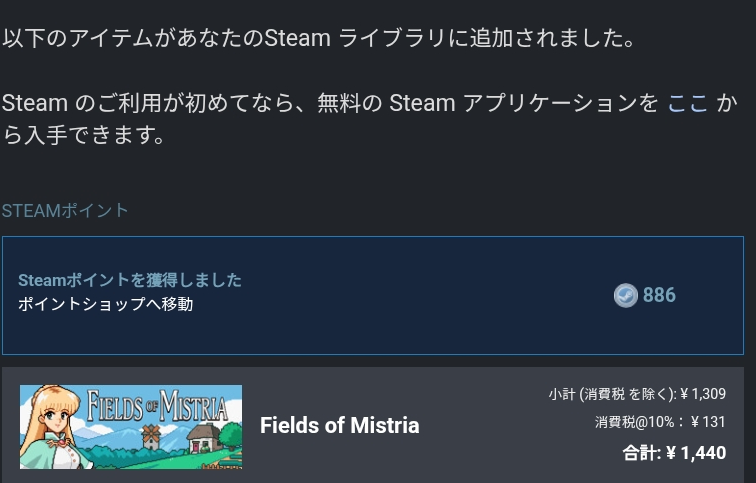Click the STEAMポイント section label
756x483 pixels.
pos(65,211)
